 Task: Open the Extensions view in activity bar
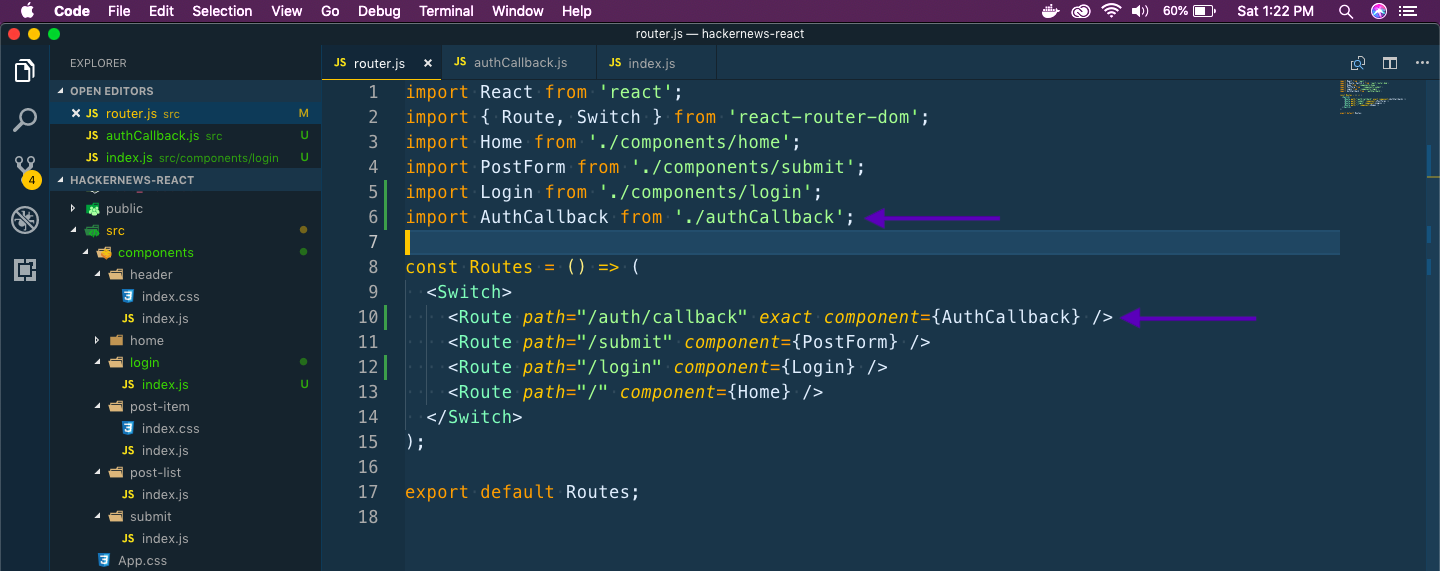tap(25, 270)
